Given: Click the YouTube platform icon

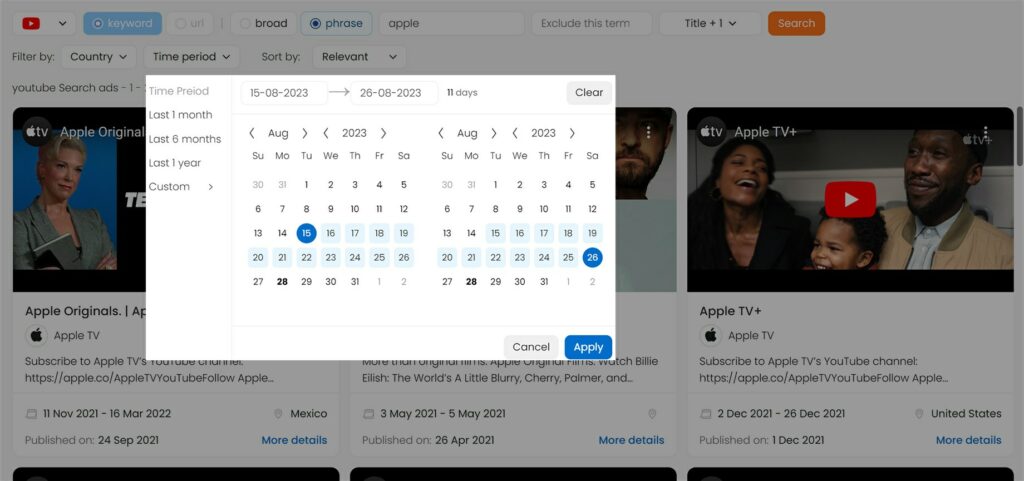Looking at the screenshot, I should [x=31, y=23].
